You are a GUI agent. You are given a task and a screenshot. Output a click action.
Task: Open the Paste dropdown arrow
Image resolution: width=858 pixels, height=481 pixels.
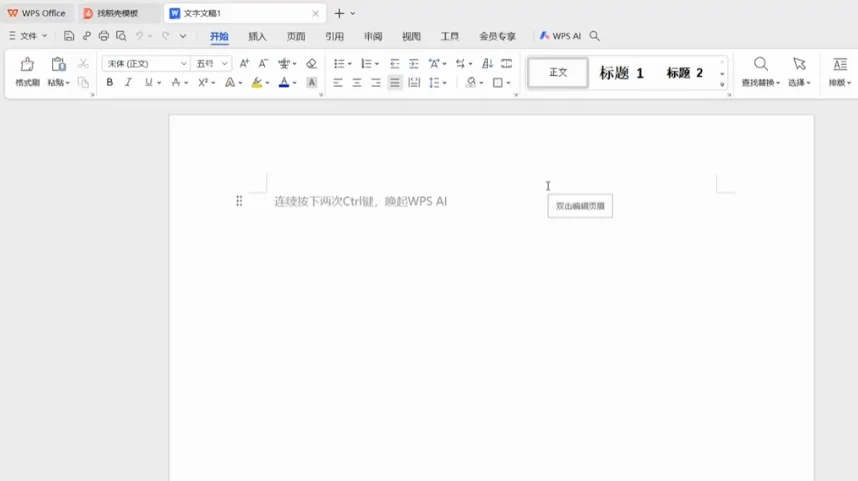(x=67, y=83)
